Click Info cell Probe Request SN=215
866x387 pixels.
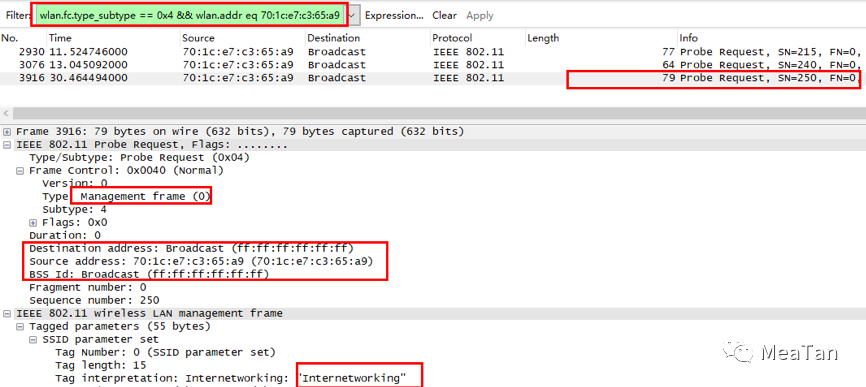pos(770,52)
